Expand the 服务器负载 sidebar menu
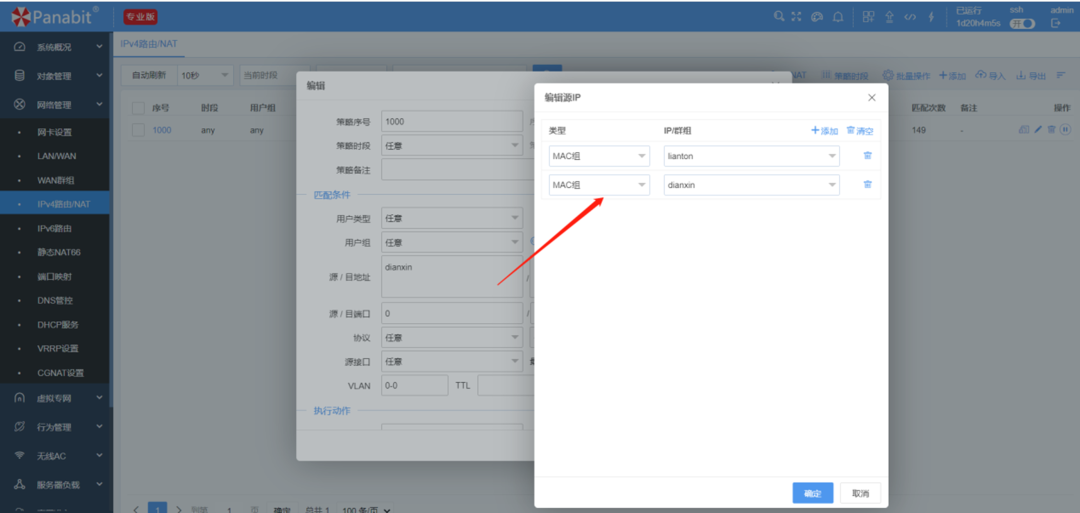This screenshot has width=1080, height=513. 56,484
